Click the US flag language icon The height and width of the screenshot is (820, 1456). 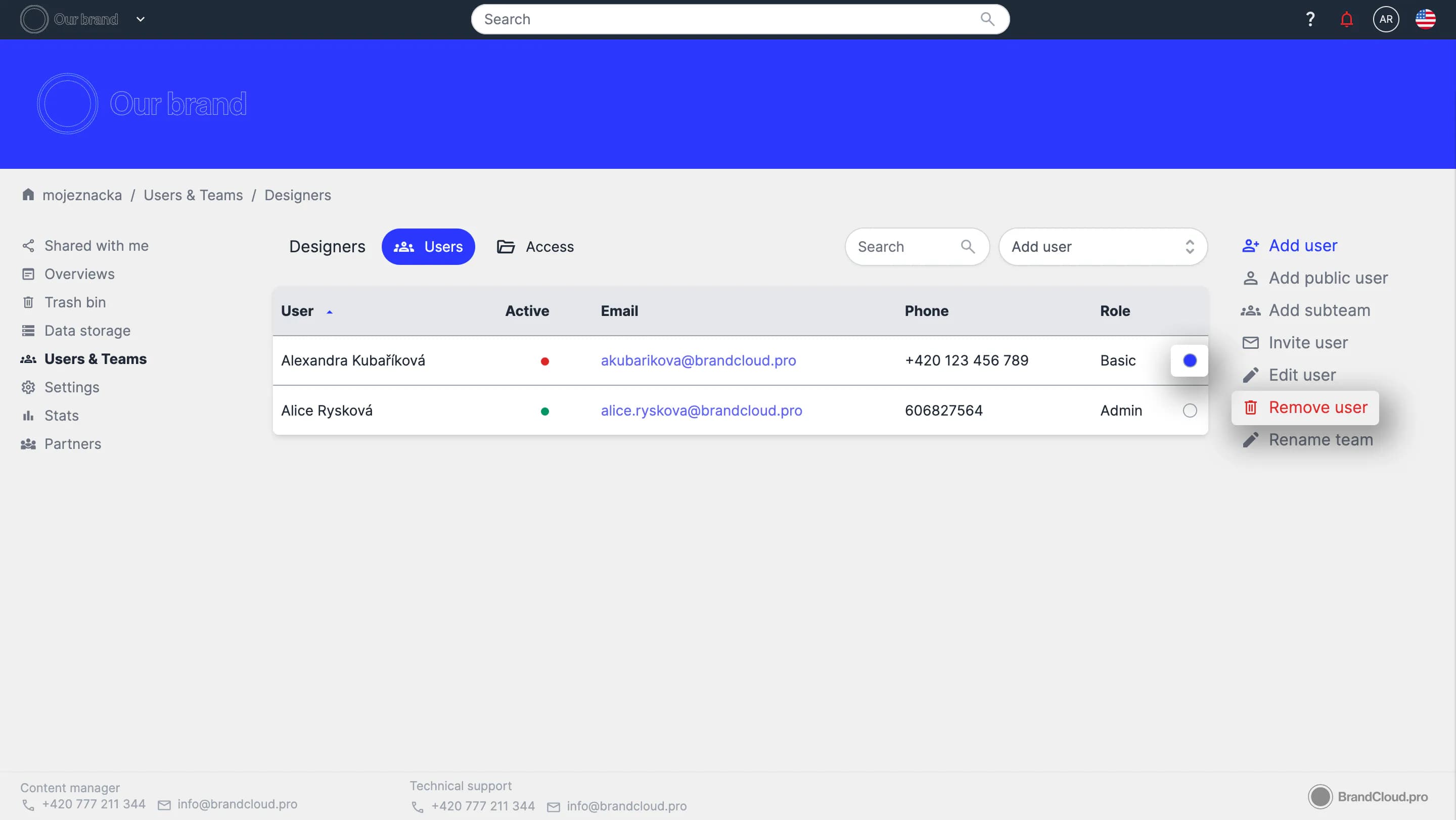[x=1425, y=19]
